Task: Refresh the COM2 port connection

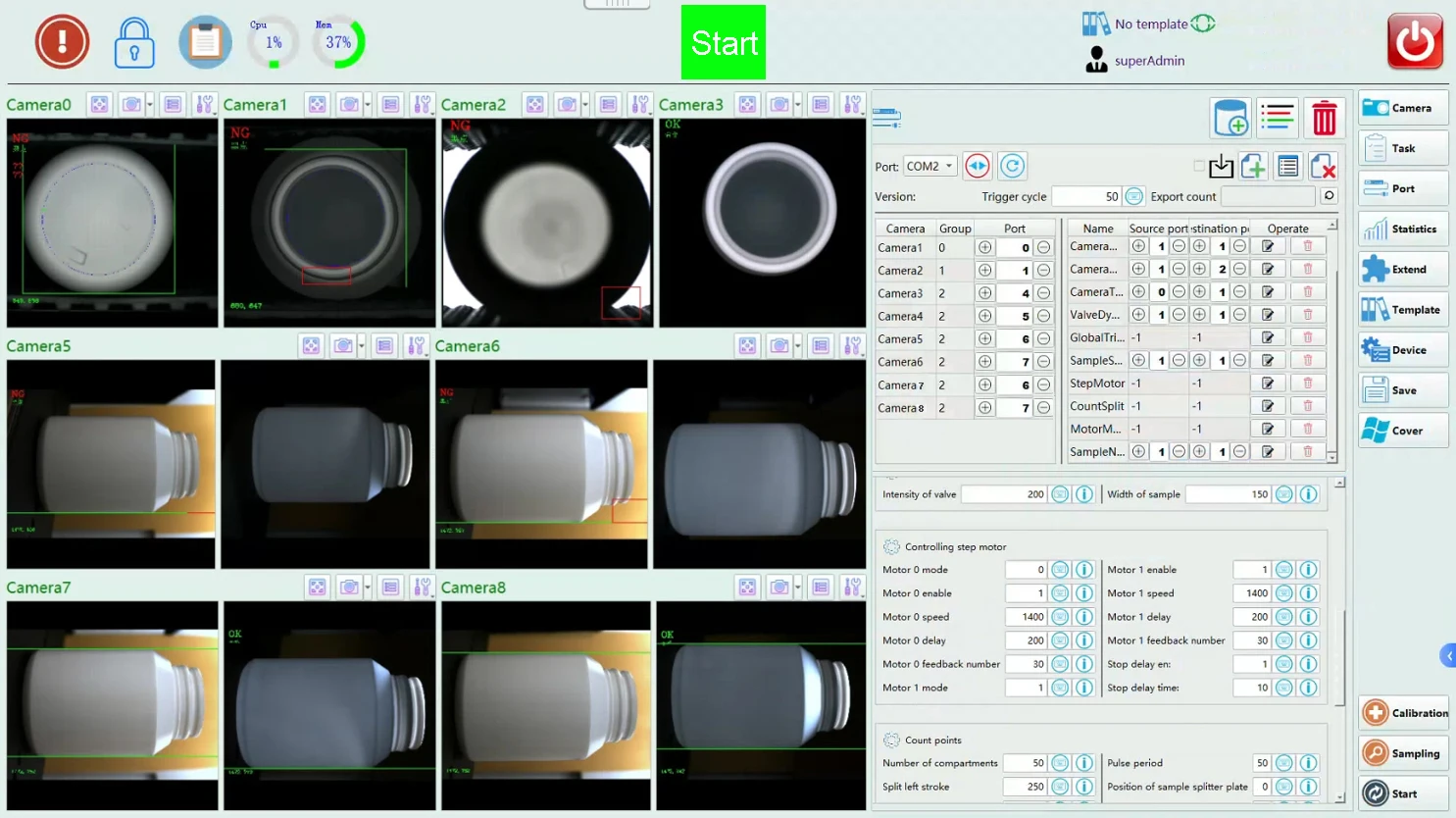Action: point(1012,165)
